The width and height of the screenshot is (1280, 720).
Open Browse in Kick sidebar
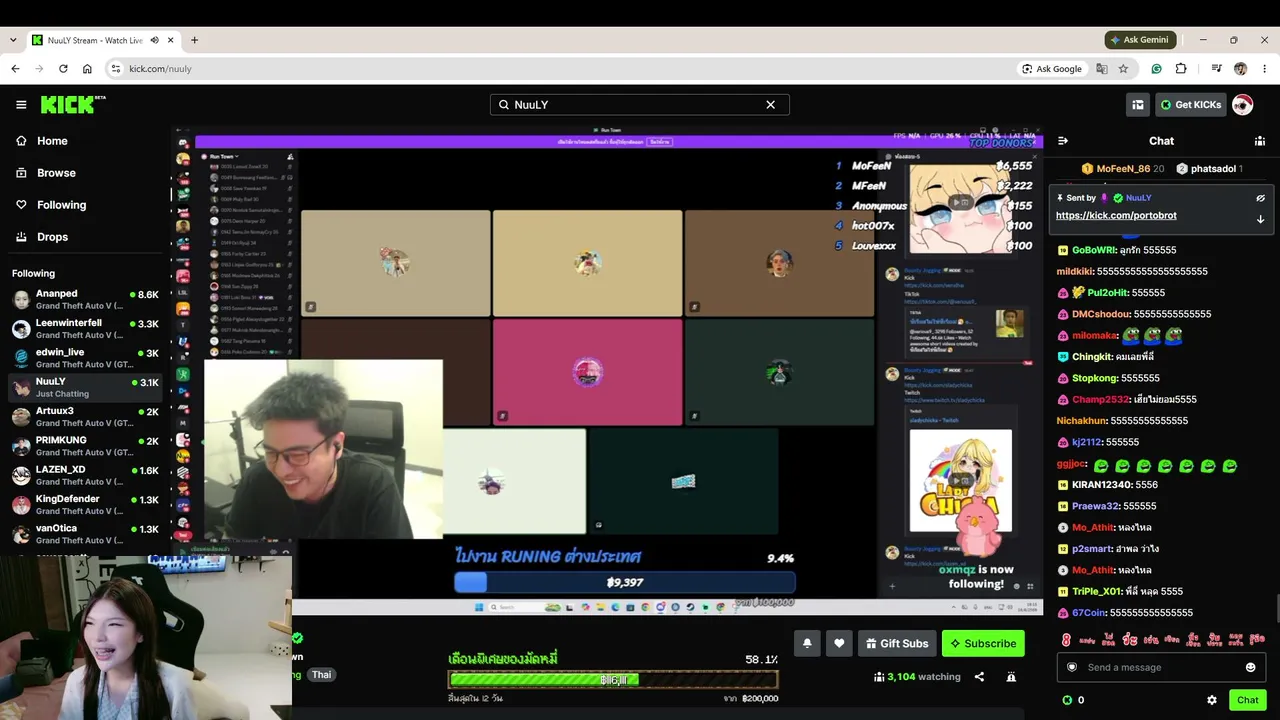pyautogui.click(x=85, y=173)
